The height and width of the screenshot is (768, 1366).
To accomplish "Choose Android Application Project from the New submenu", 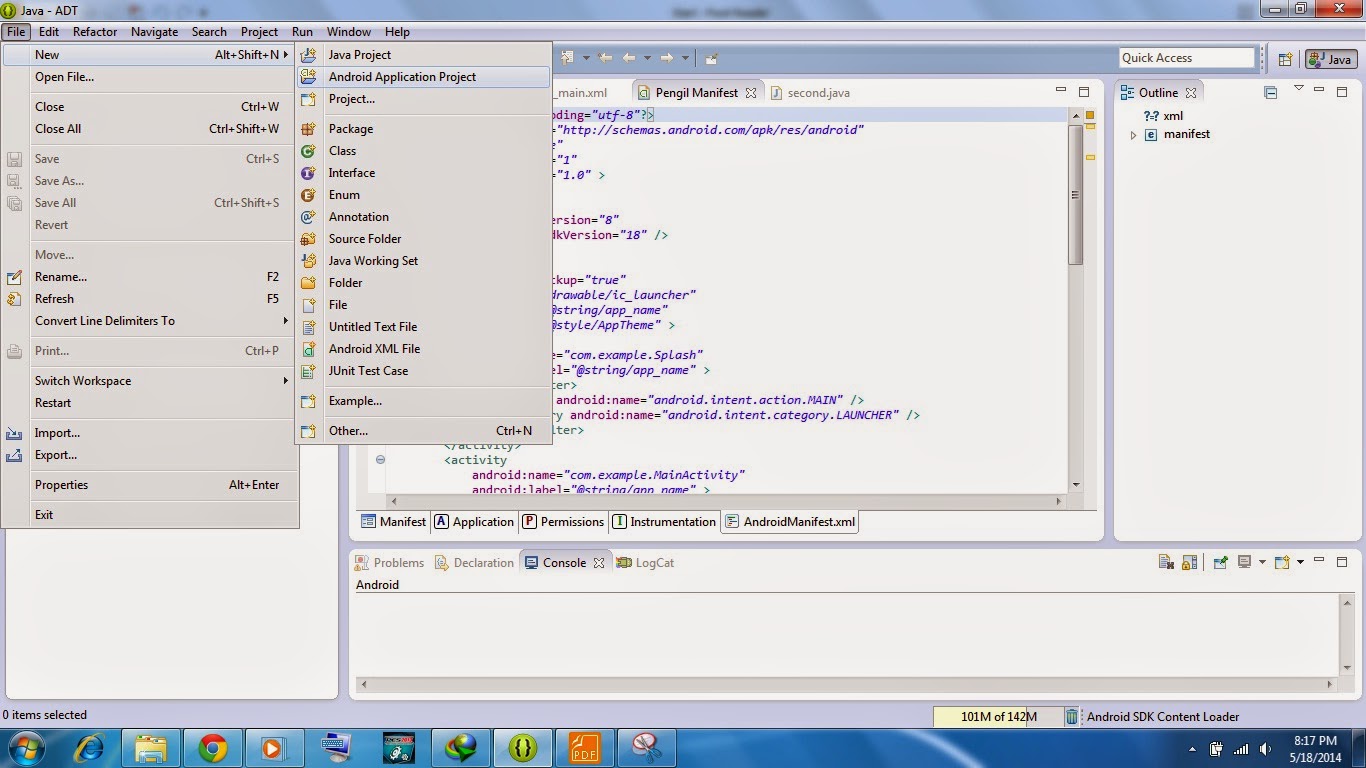I will (x=423, y=77).
